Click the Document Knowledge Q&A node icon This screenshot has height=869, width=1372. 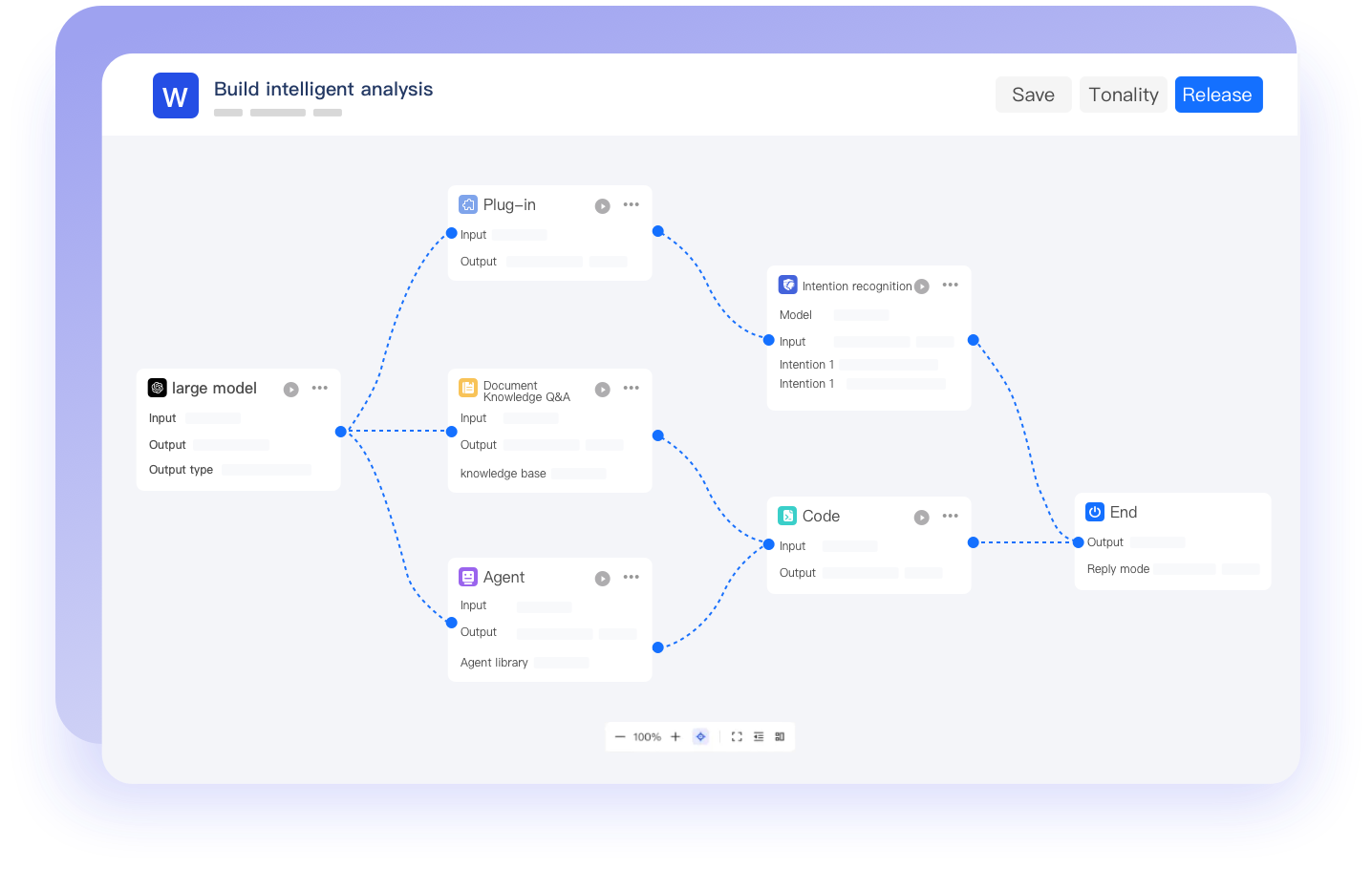click(468, 388)
